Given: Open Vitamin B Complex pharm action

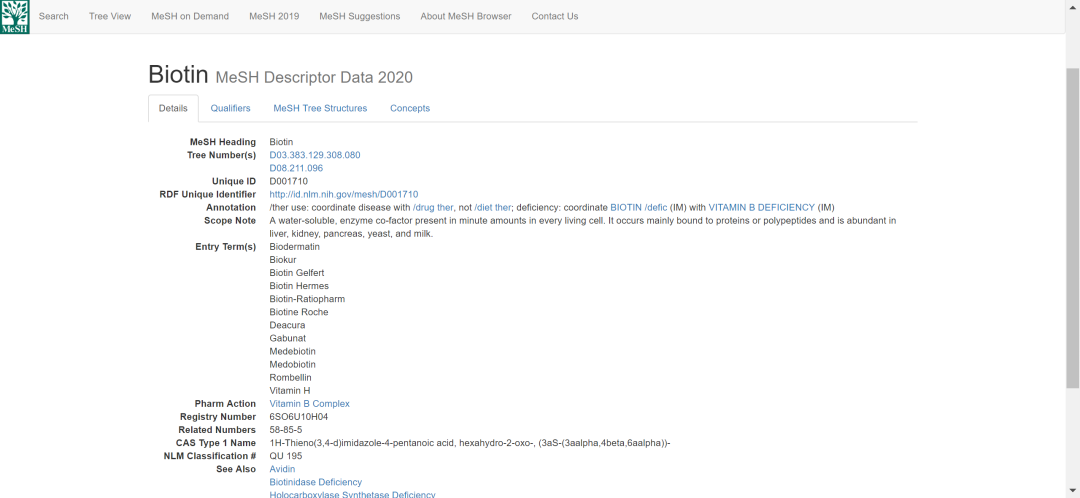Looking at the screenshot, I should 310,404.
